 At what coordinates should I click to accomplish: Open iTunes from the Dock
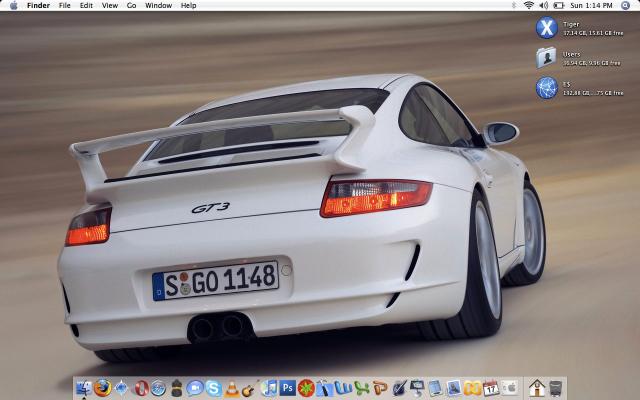[269, 388]
